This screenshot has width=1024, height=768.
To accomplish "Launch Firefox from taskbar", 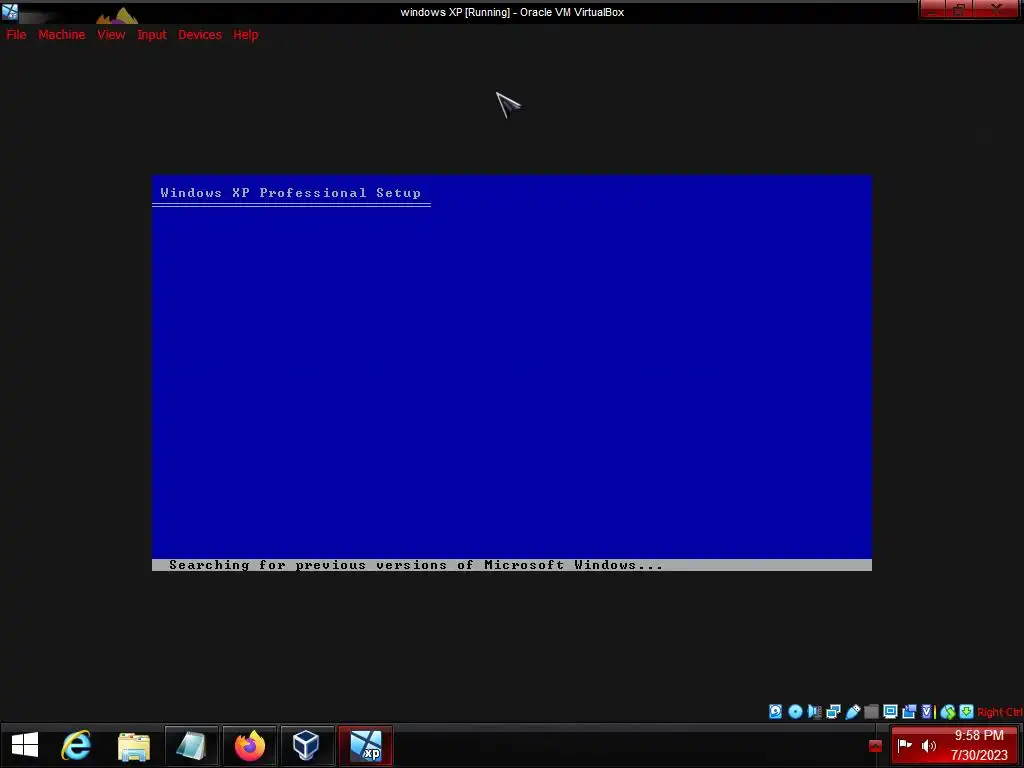I will 249,745.
